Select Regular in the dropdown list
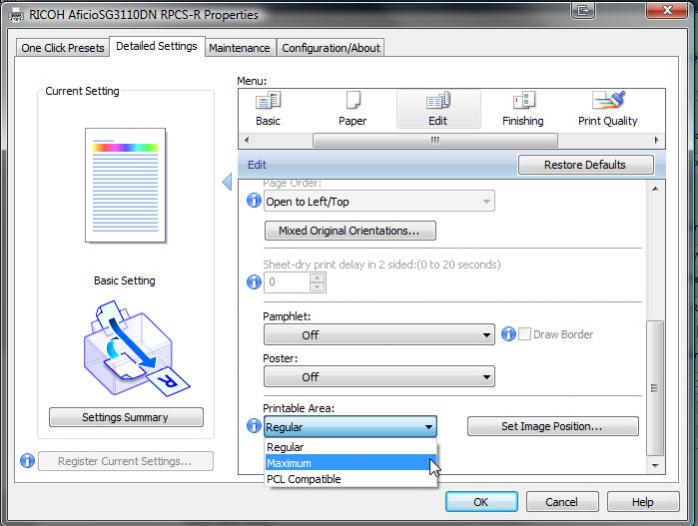The width and height of the screenshot is (698, 526). [x=351, y=447]
